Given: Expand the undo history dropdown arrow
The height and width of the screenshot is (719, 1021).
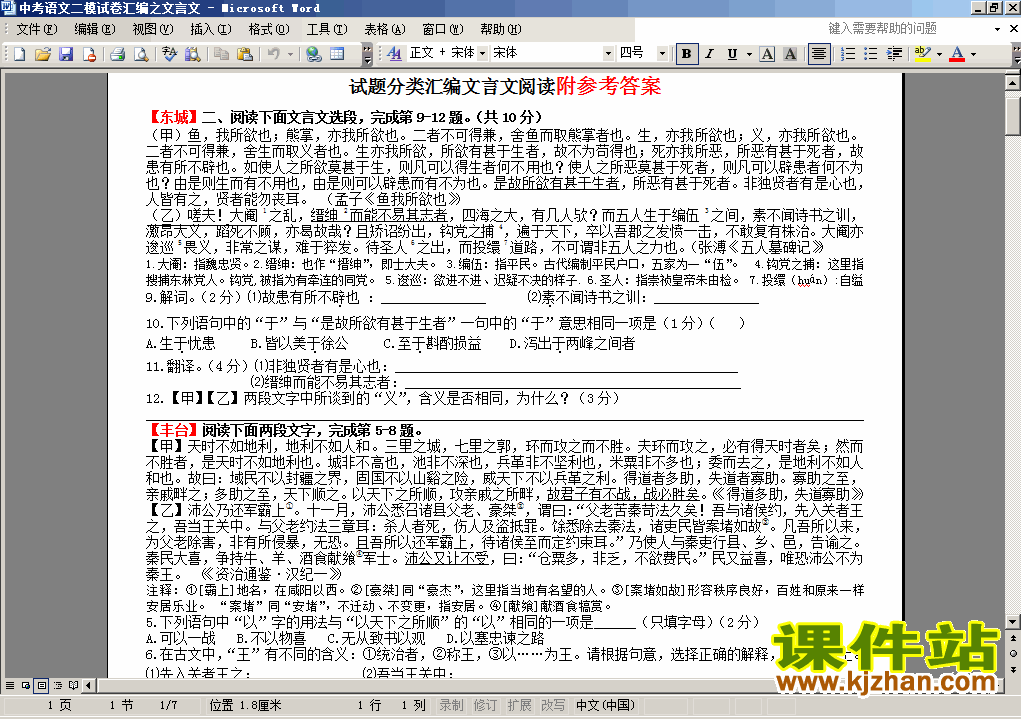Looking at the screenshot, I should 290,54.
